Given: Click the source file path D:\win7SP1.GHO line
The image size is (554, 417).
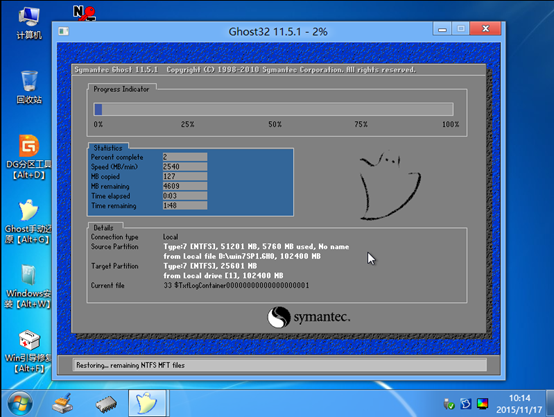Looking at the screenshot, I should pos(242,256).
